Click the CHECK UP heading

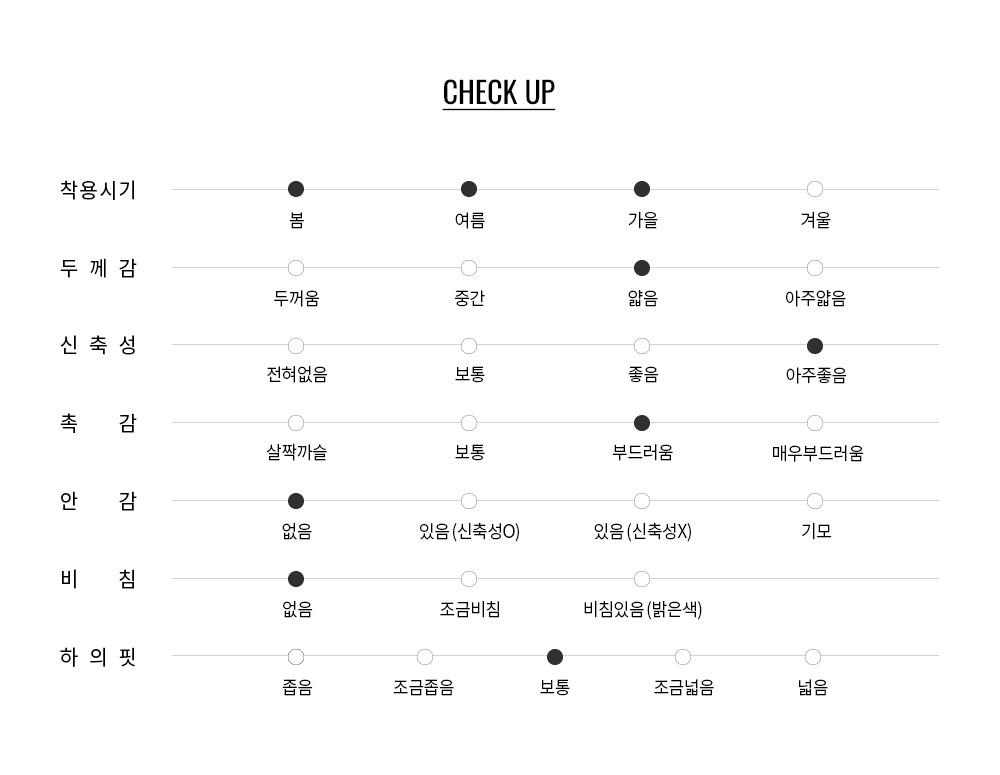click(x=498, y=92)
